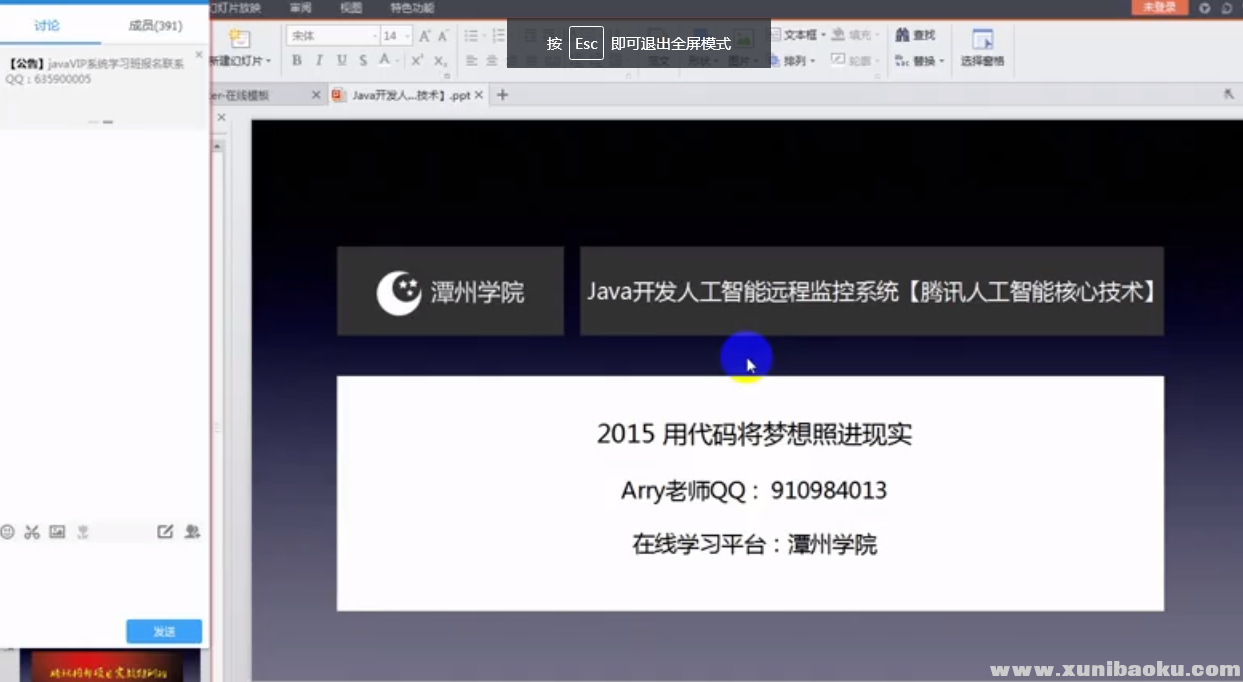Toggle italic text formatting
The image size is (1243, 682).
[319, 61]
